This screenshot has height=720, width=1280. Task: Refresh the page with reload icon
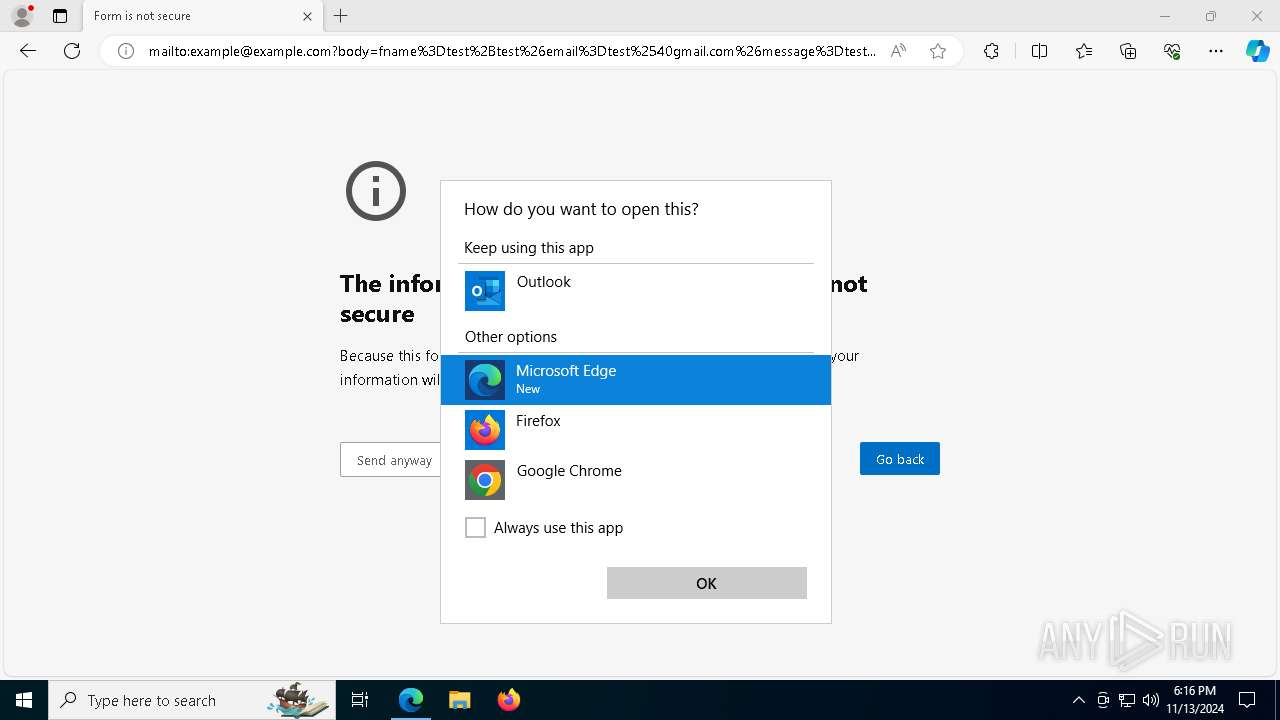click(72, 51)
